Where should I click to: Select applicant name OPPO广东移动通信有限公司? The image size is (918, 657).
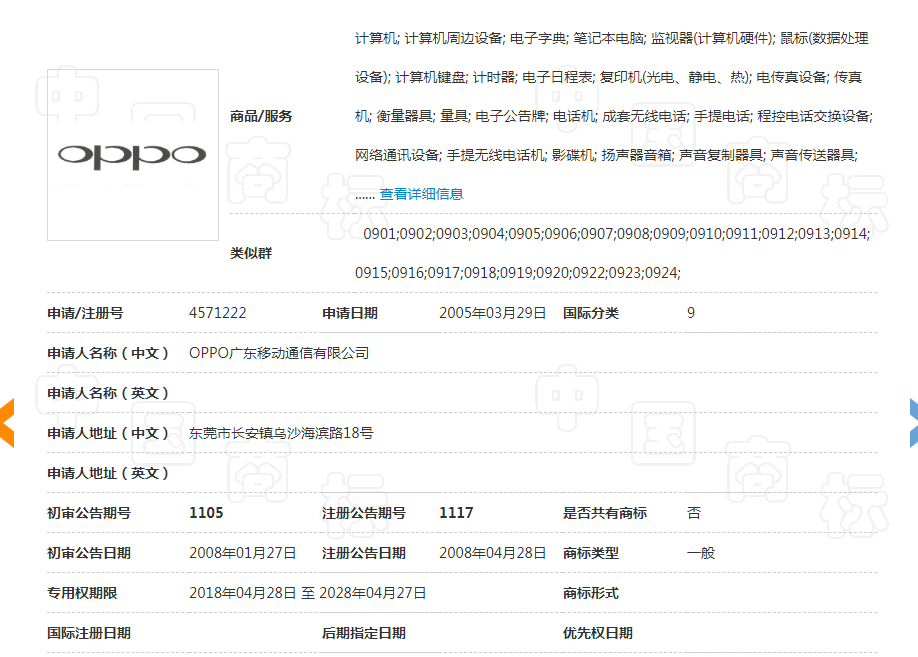[x=279, y=353]
